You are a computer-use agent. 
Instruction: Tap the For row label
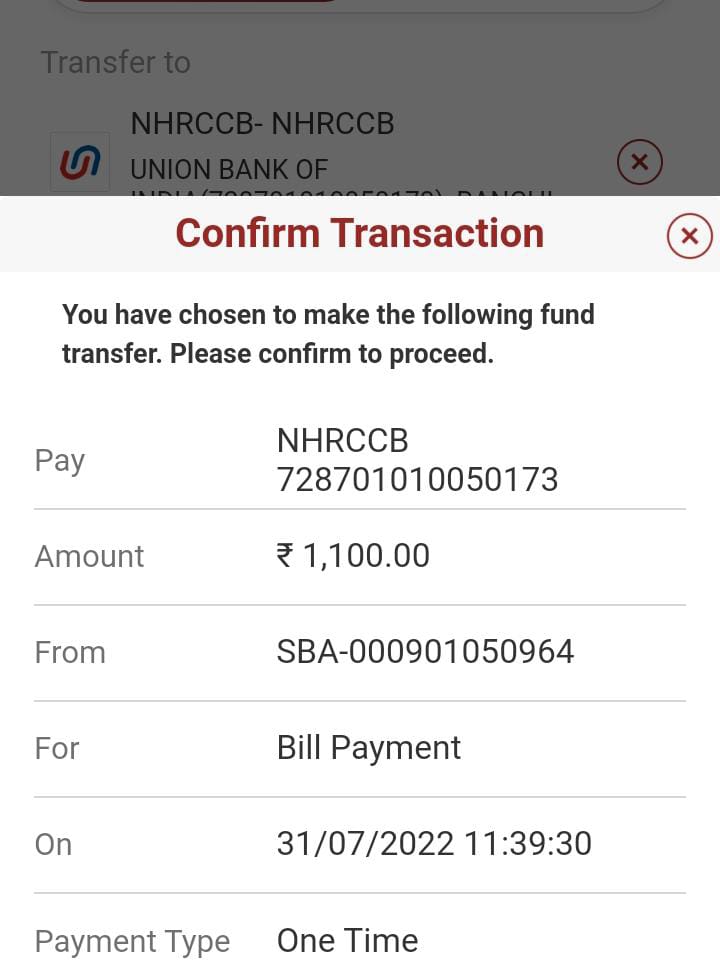[57, 748]
